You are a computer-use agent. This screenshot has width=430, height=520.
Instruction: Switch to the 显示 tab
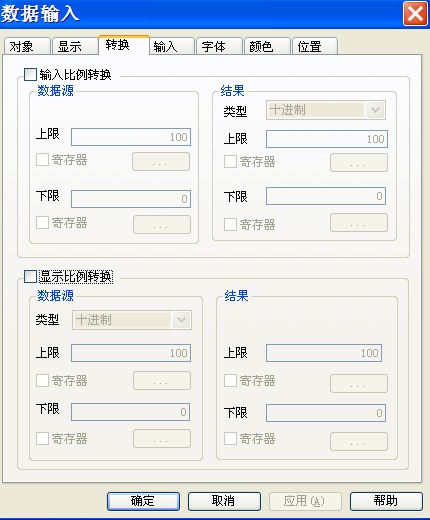(x=75, y=46)
